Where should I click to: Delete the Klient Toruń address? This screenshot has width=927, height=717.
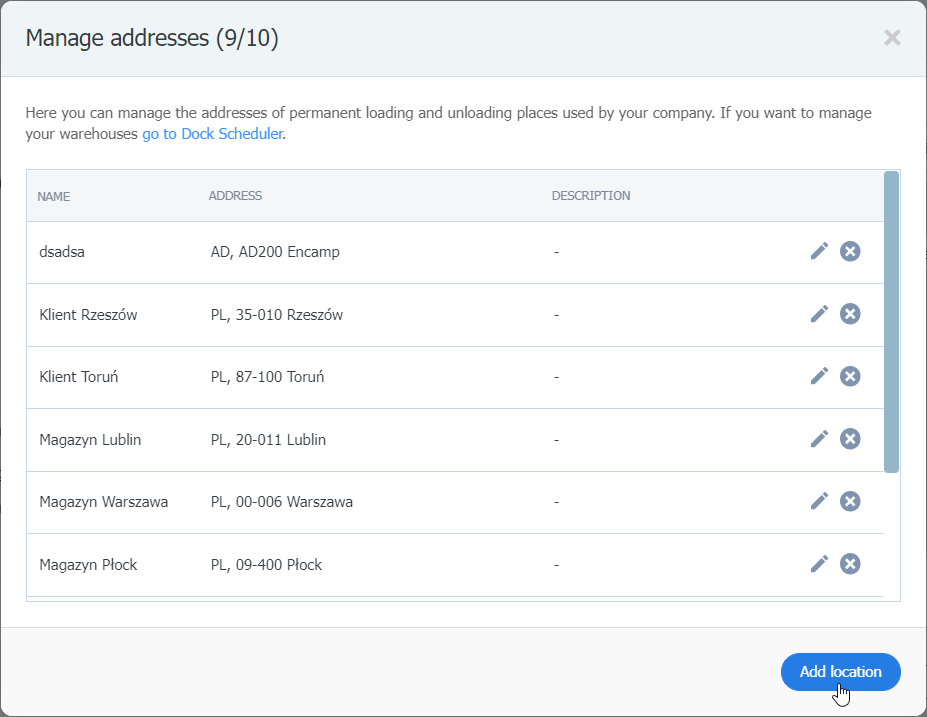coord(850,376)
